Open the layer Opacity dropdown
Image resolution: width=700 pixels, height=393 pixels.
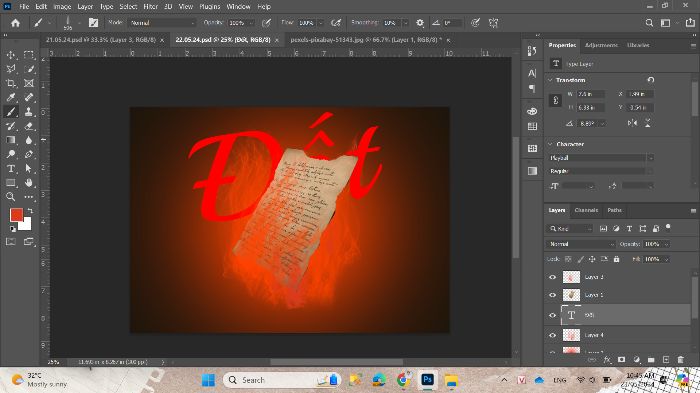(x=667, y=244)
